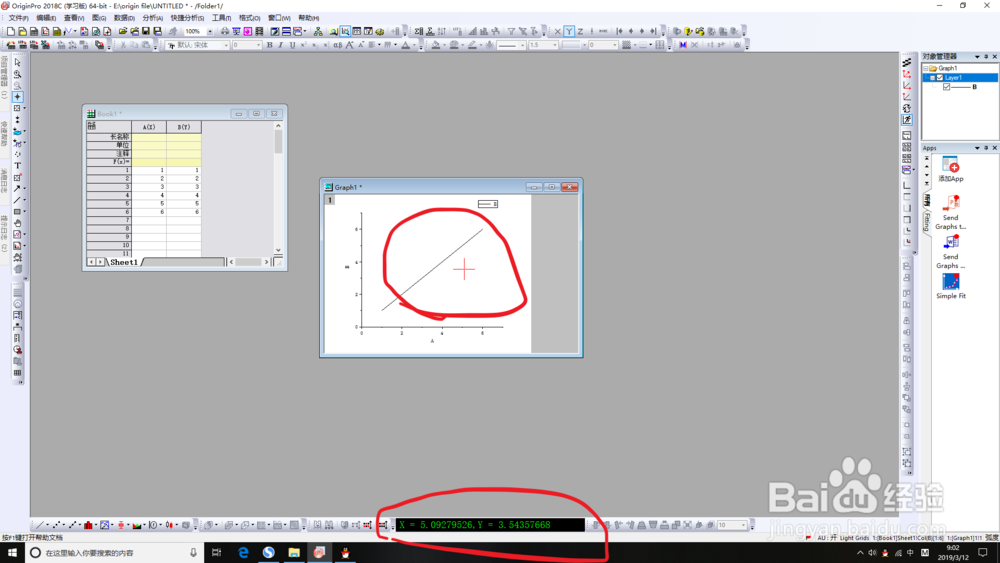Open the zoom 100% dropdown
The width and height of the screenshot is (1000, 563).
[x=210, y=31]
